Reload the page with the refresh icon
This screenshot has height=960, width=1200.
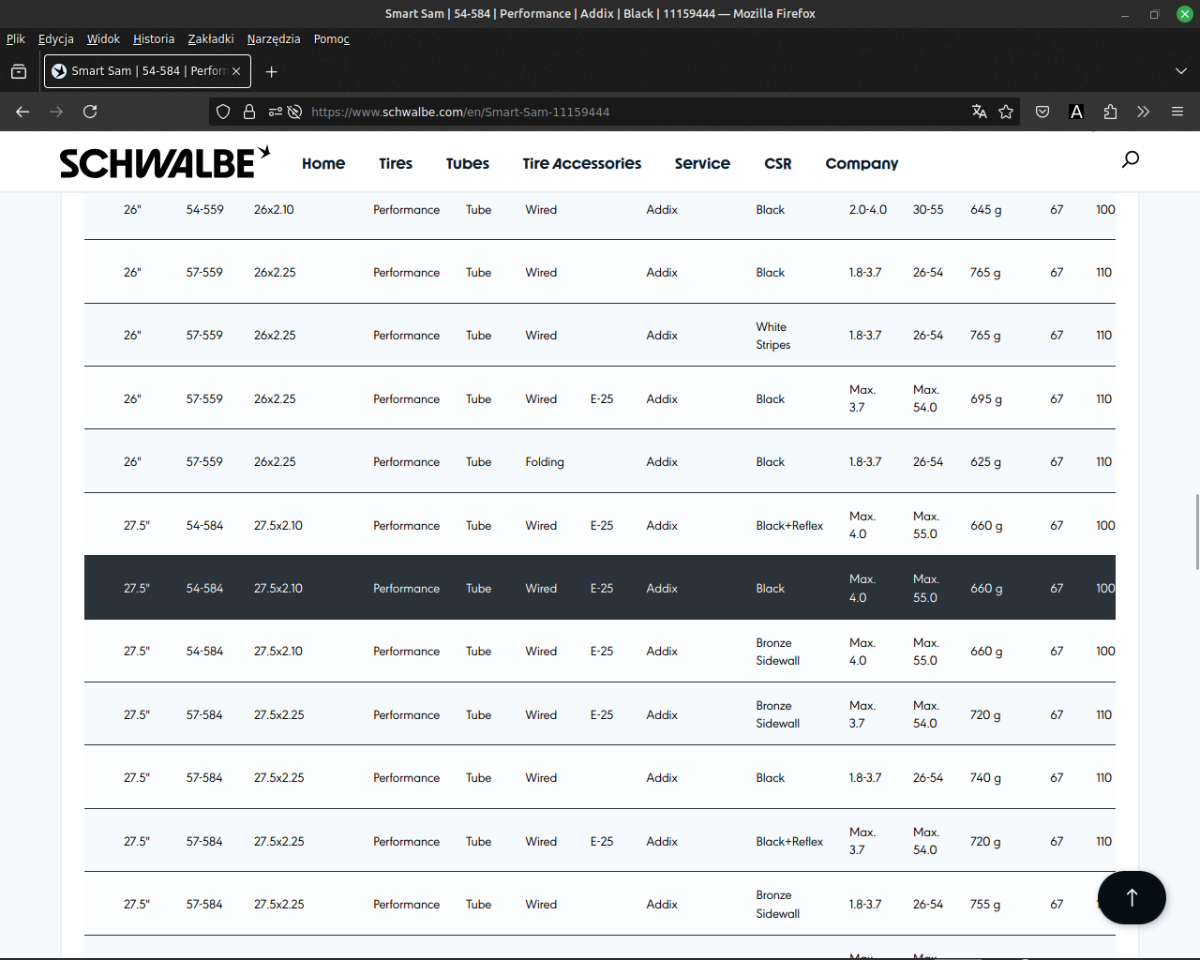point(90,112)
